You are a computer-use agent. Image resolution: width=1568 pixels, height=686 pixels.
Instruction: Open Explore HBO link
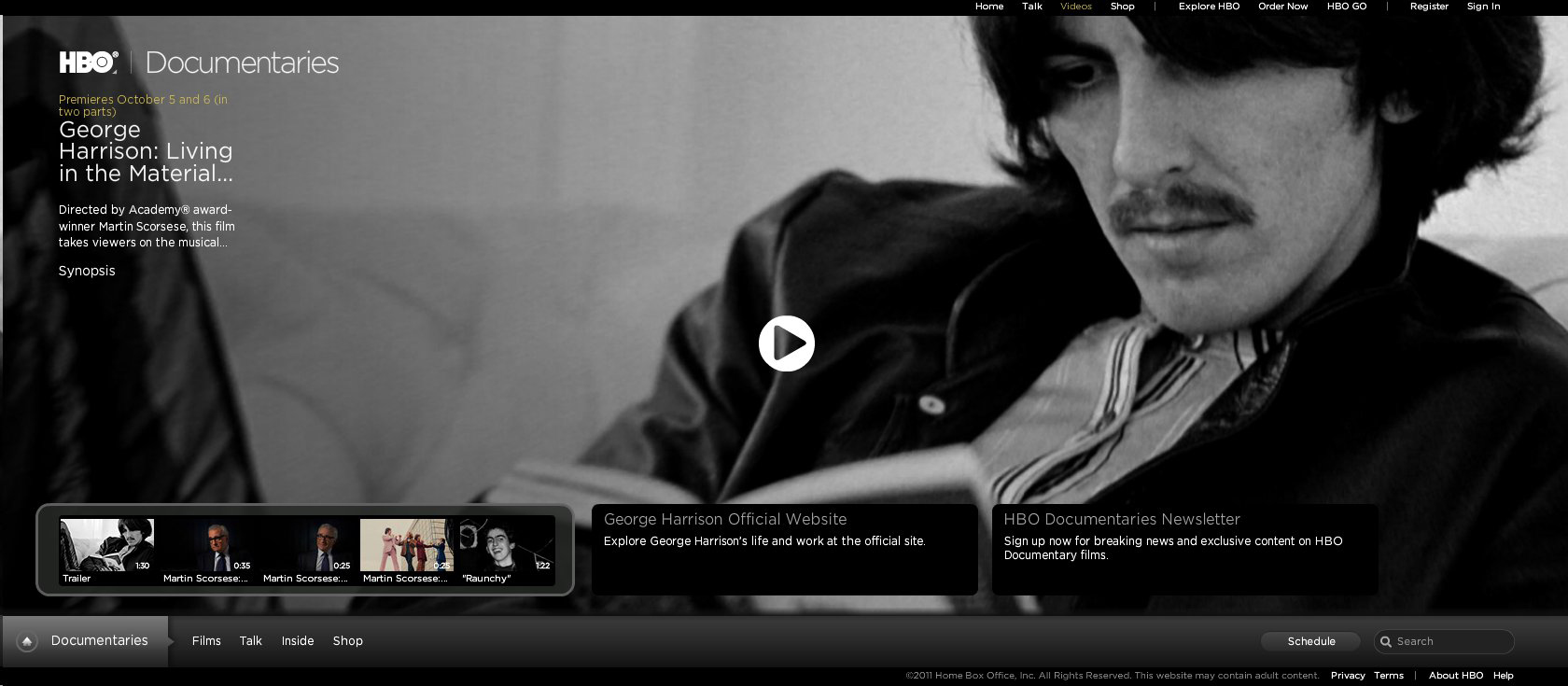pyautogui.click(x=1209, y=7)
